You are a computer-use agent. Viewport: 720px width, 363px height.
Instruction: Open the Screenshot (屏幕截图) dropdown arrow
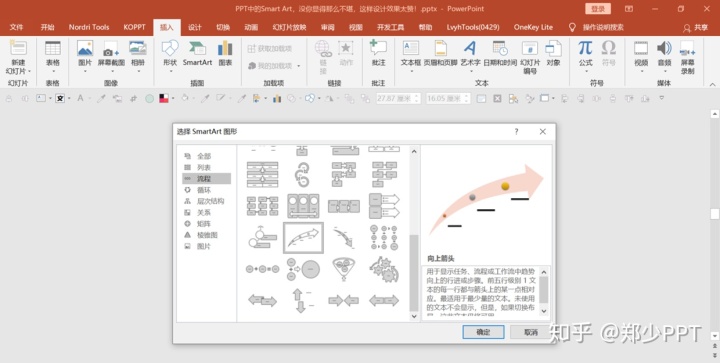(x=111, y=71)
